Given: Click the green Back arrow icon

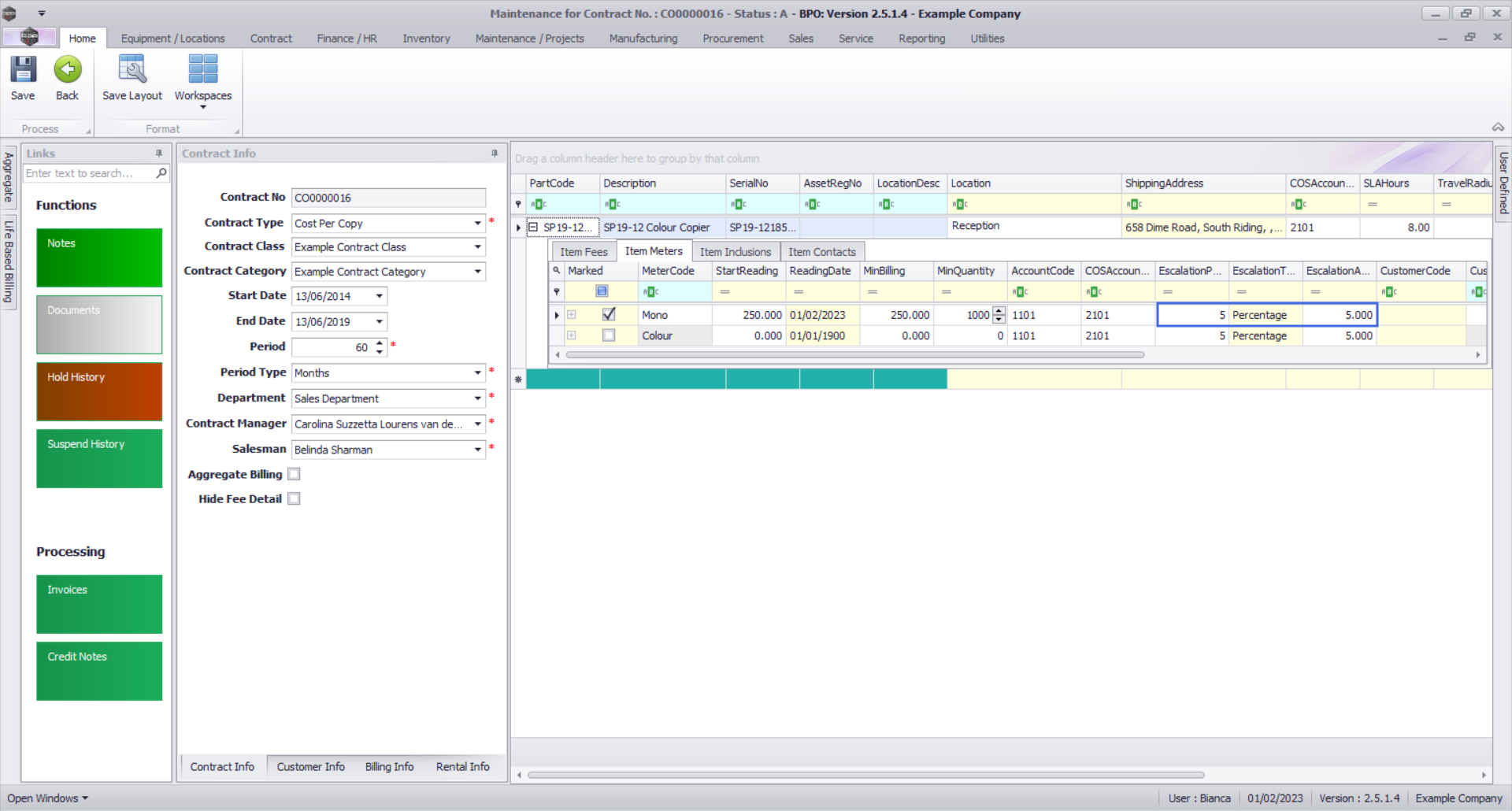Looking at the screenshot, I should click(x=68, y=70).
